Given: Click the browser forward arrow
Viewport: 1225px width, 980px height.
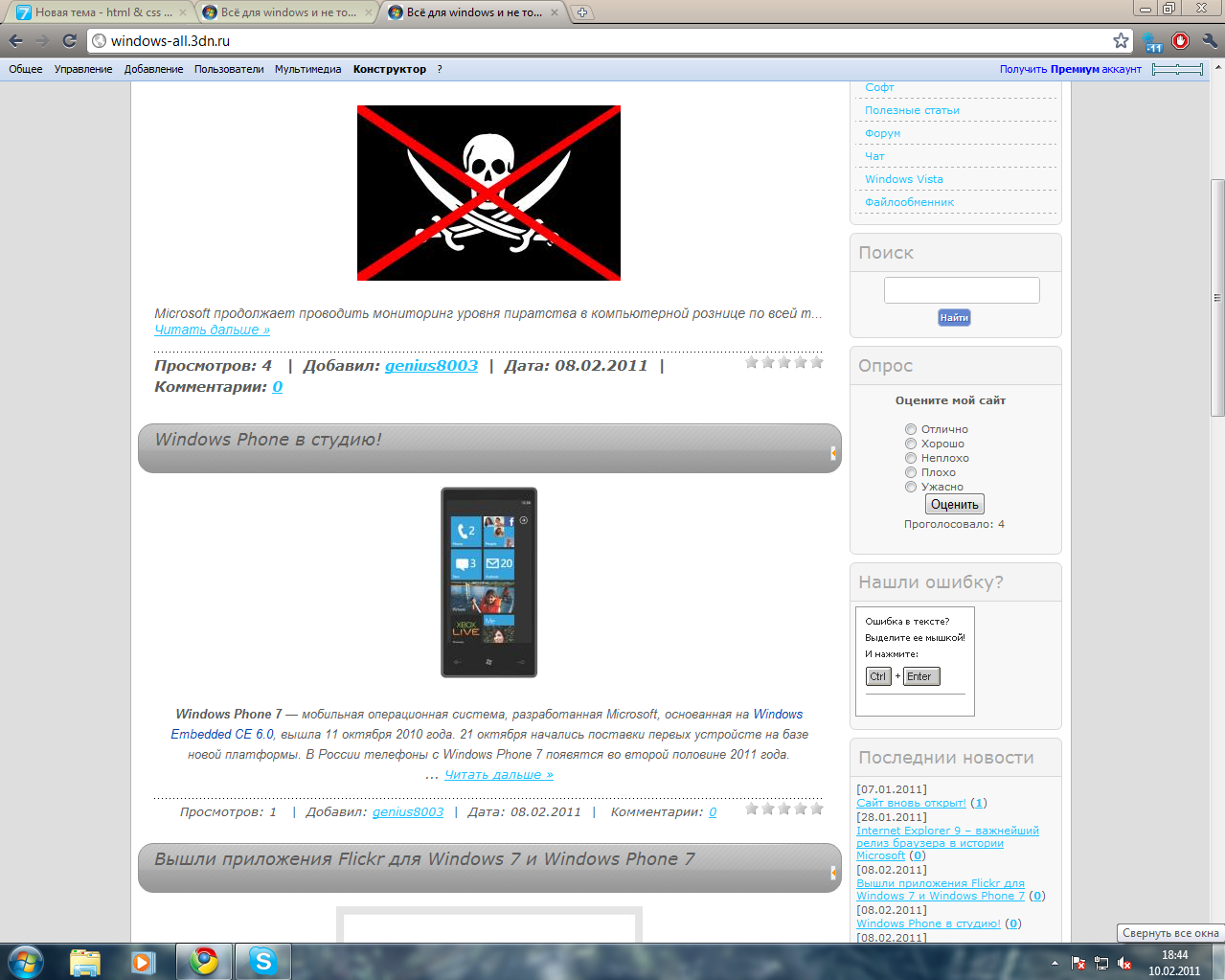Looking at the screenshot, I should tap(42, 41).
